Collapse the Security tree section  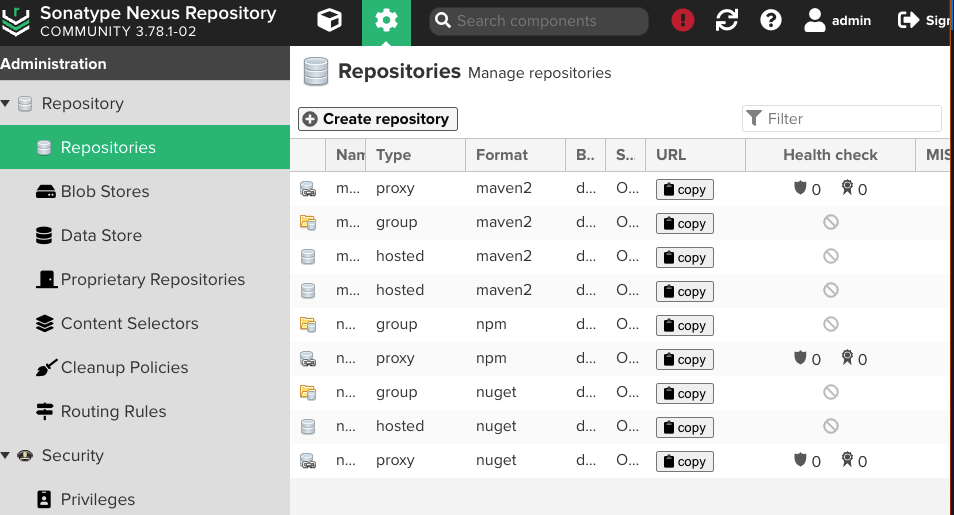(x=5, y=455)
